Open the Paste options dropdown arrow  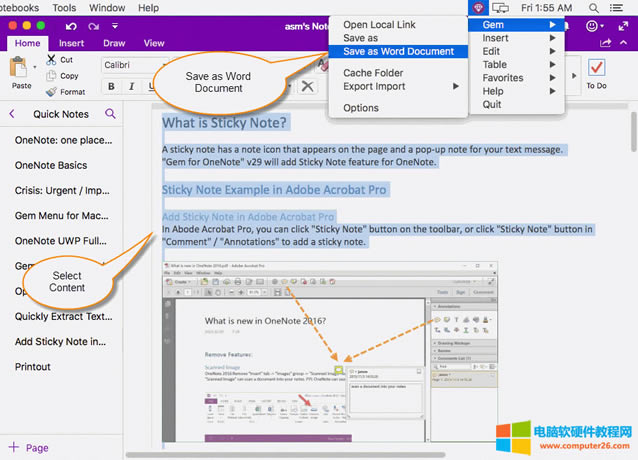click(x=34, y=68)
